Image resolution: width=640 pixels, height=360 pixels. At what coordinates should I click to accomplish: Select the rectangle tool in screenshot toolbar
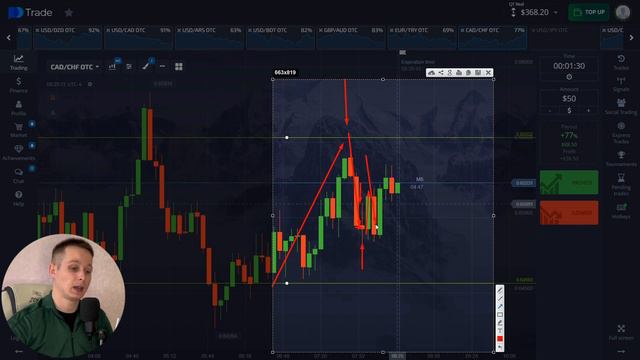point(500,315)
